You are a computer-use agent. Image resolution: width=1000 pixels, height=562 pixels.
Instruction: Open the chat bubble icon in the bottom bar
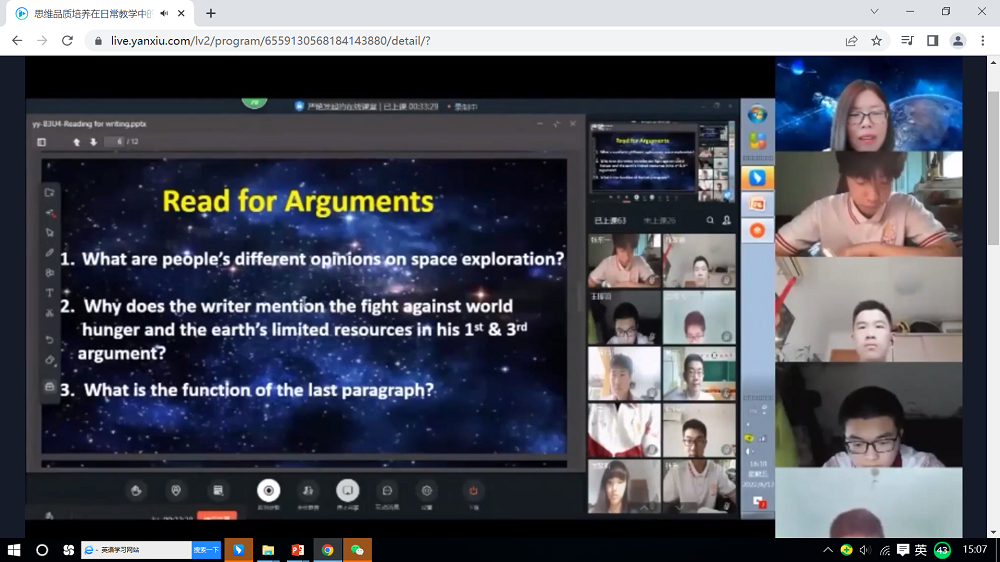coord(387,490)
